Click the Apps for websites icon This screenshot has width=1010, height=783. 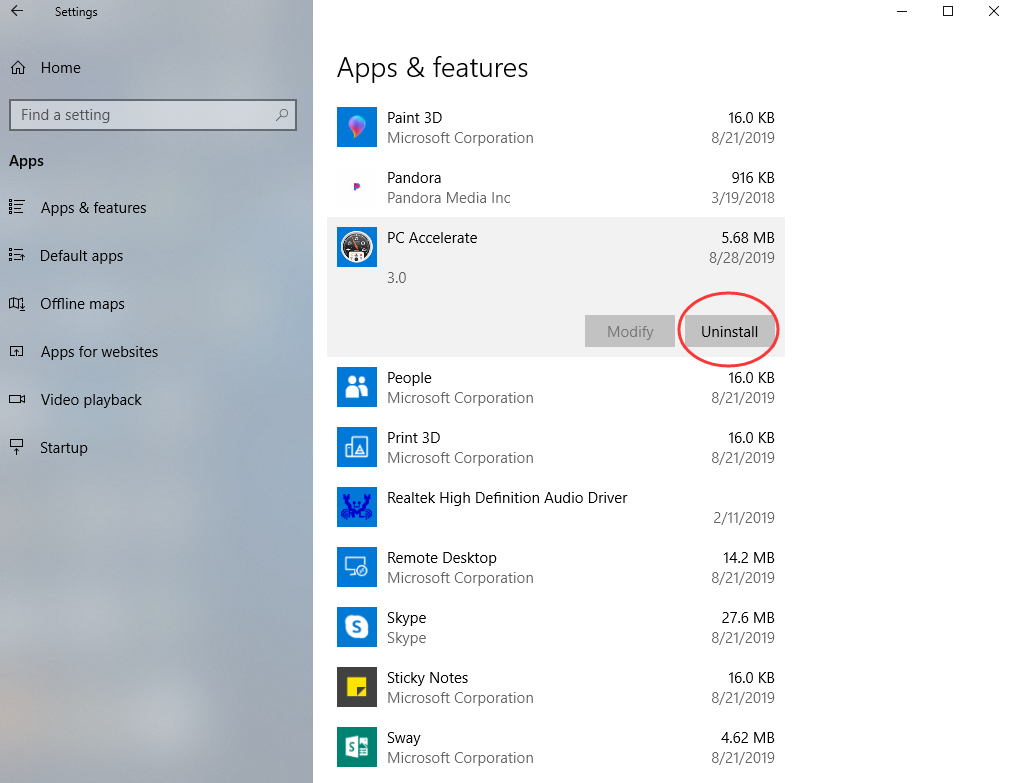coord(17,351)
